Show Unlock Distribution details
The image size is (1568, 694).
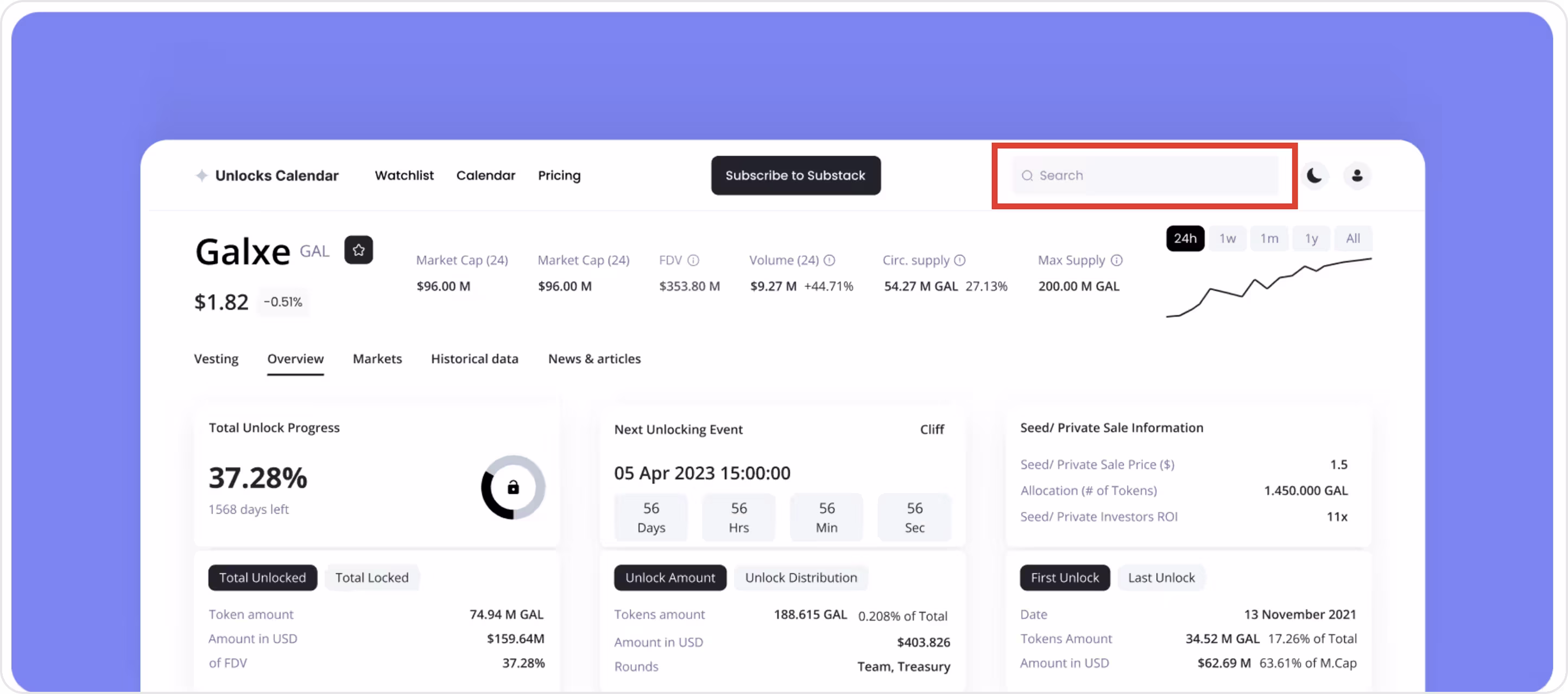click(x=801, y=577)
